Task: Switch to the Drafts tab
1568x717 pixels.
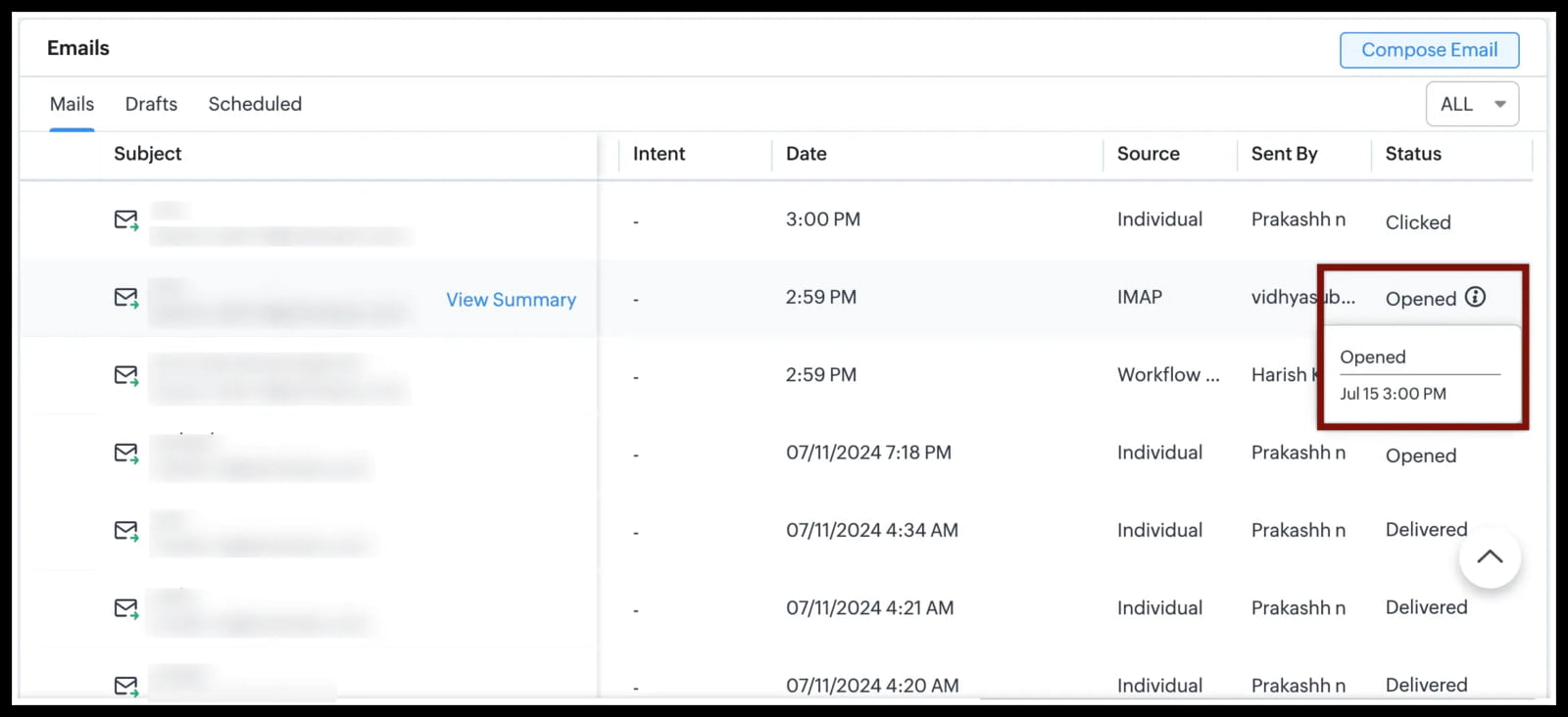Action: pyautogui.click(x=151, y=103)
